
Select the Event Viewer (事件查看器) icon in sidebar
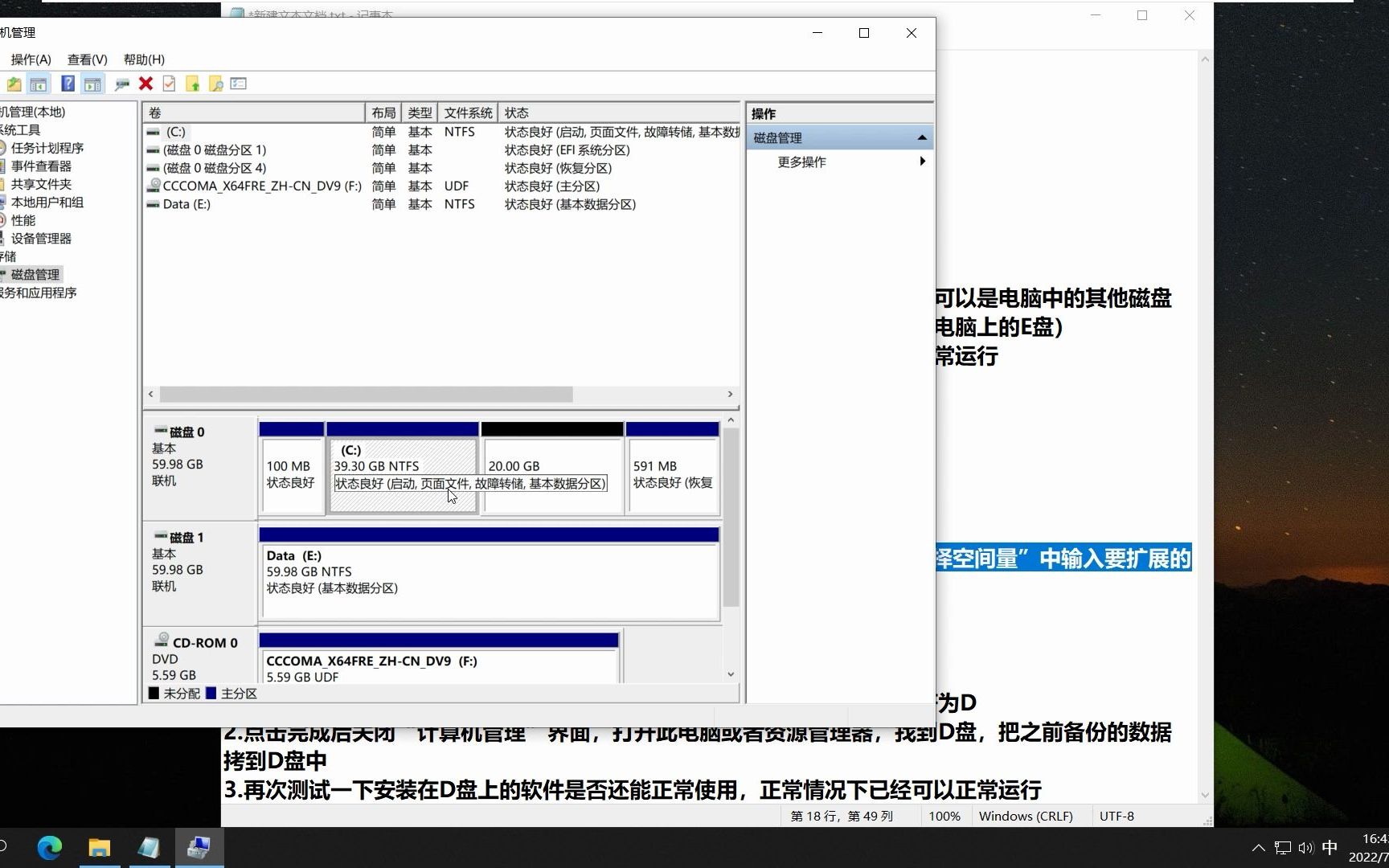point(42,166)
